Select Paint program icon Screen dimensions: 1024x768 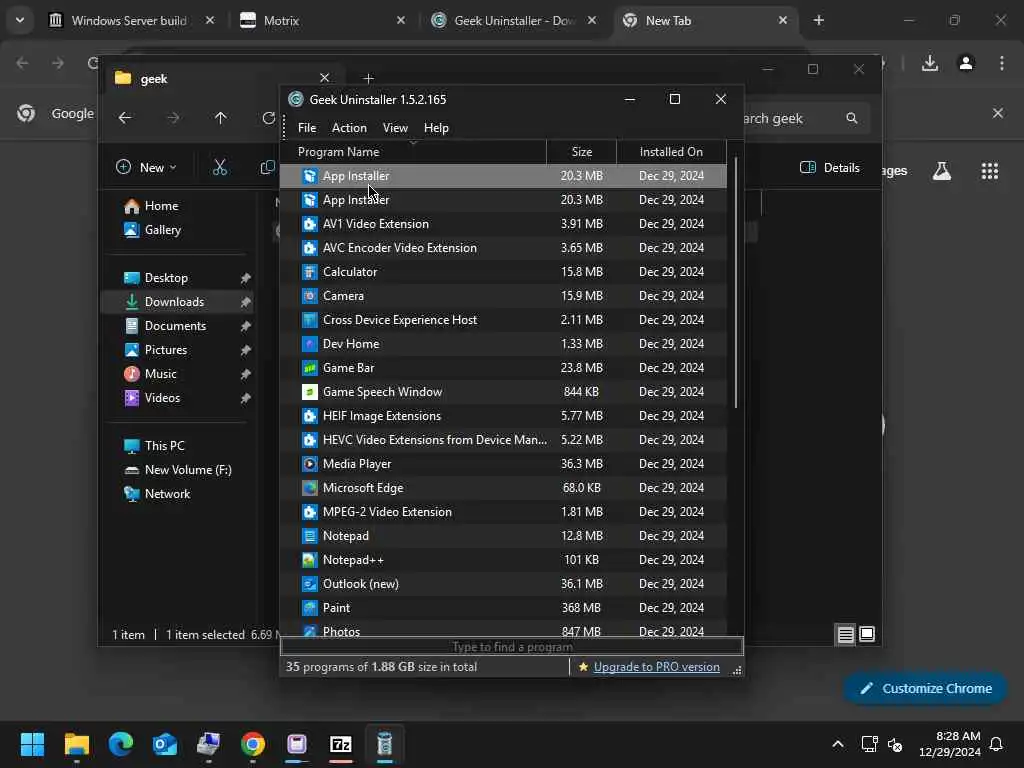(310, 608)
